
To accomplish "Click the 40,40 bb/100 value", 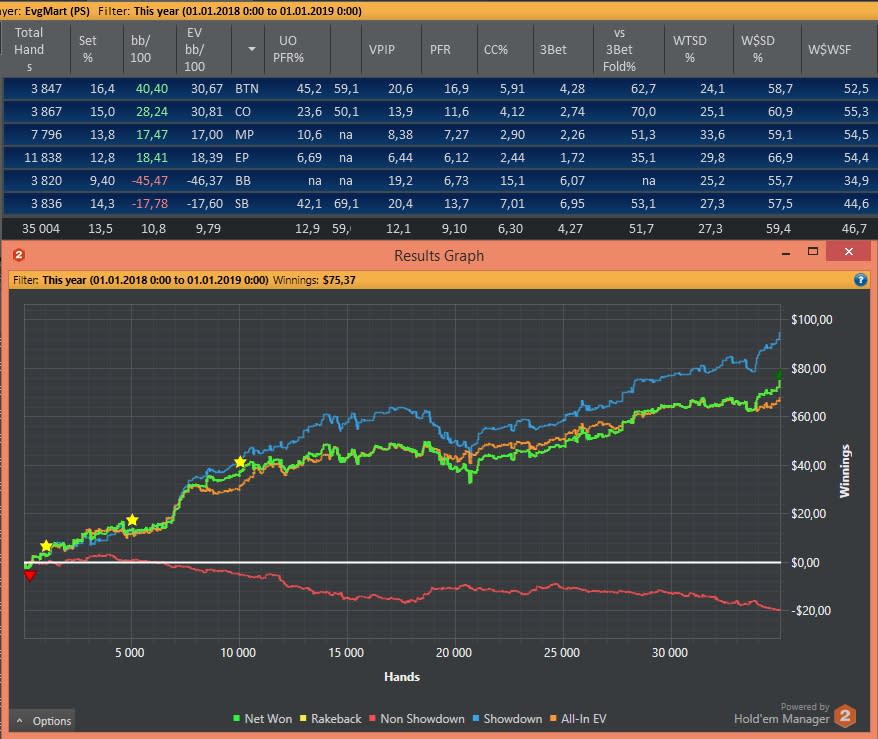I will [151, 88].
